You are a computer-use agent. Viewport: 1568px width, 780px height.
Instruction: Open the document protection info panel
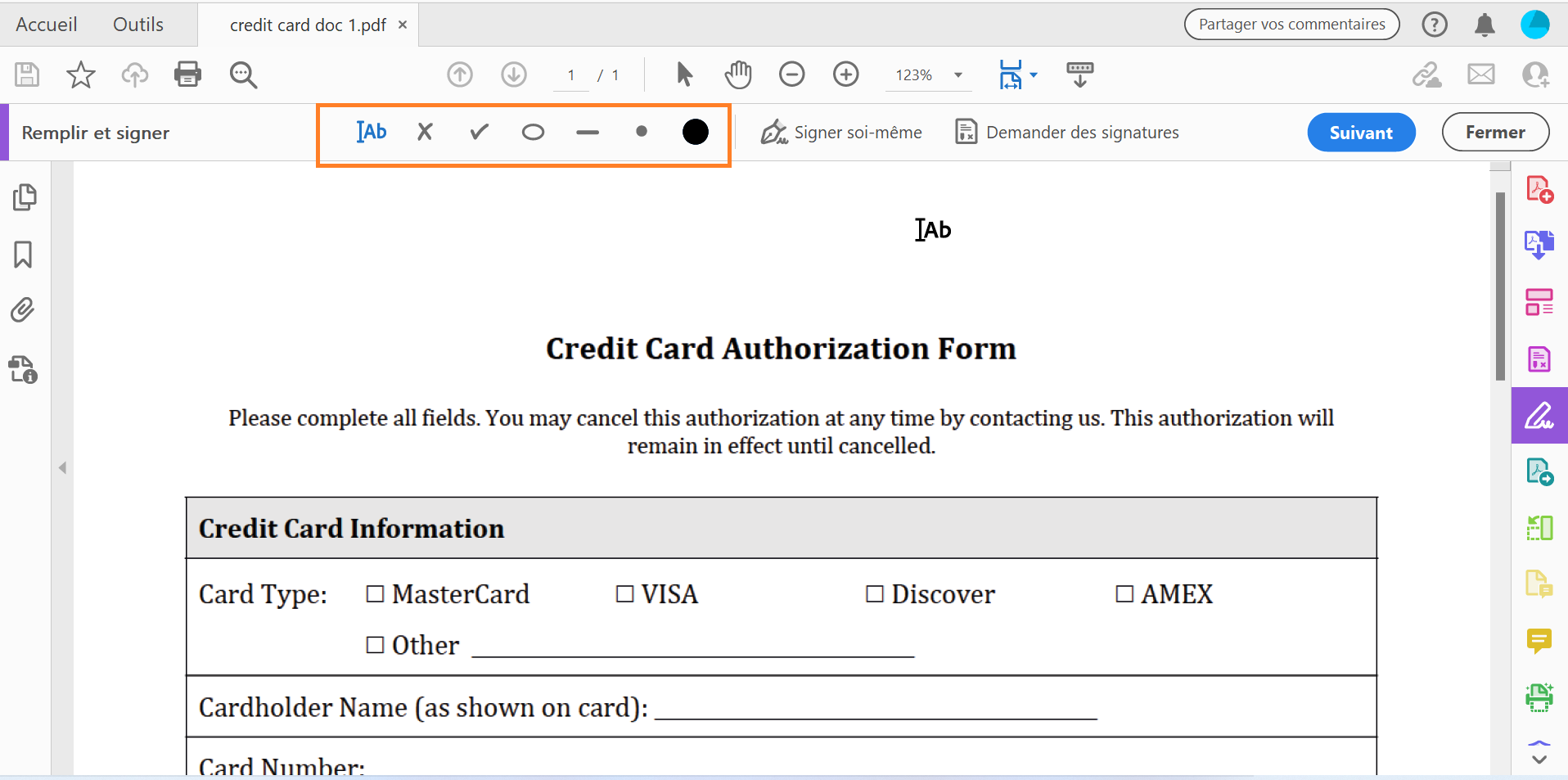click(24, 369)
